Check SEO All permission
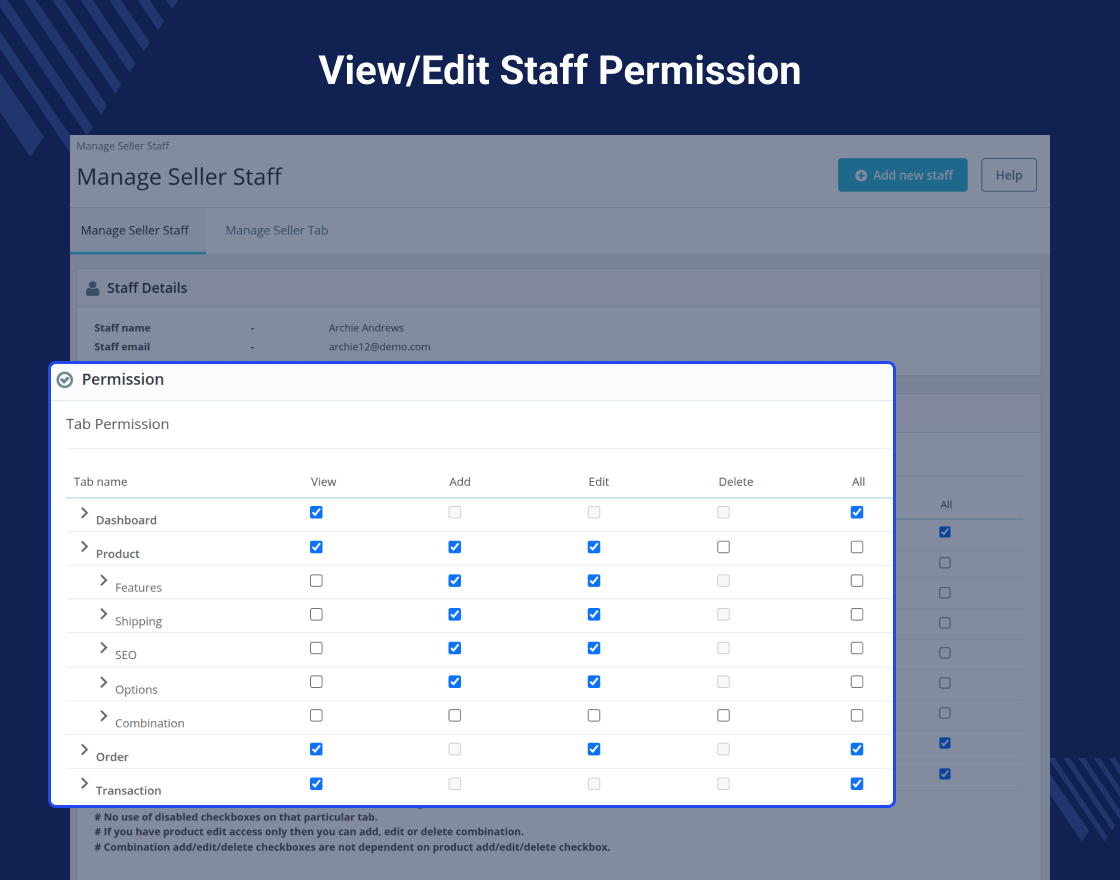Image resolution: width=1120 pixels, height=880 pixels. pos(857,648)
